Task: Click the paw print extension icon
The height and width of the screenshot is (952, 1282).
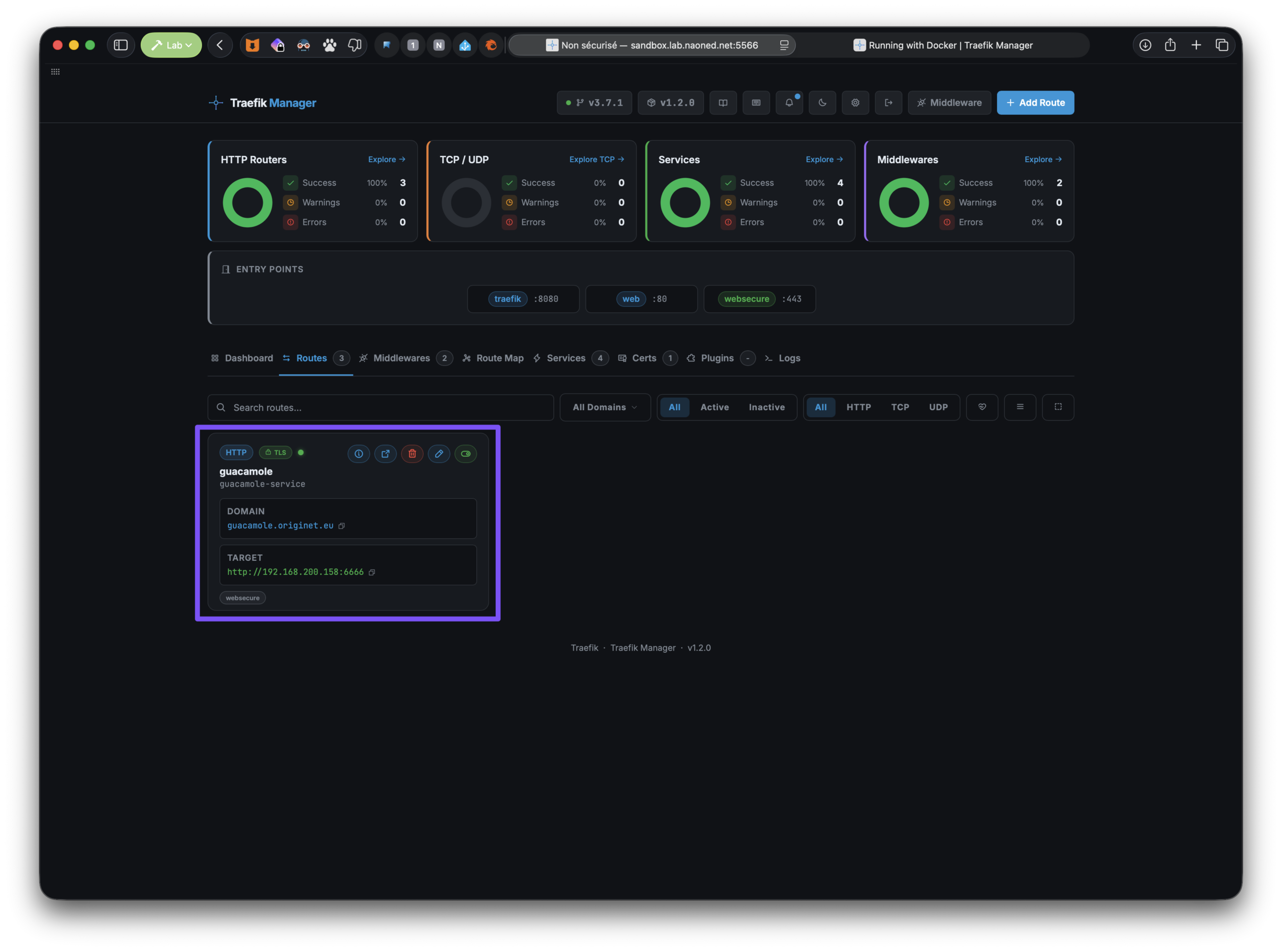Action: click(x=330, y=45)
